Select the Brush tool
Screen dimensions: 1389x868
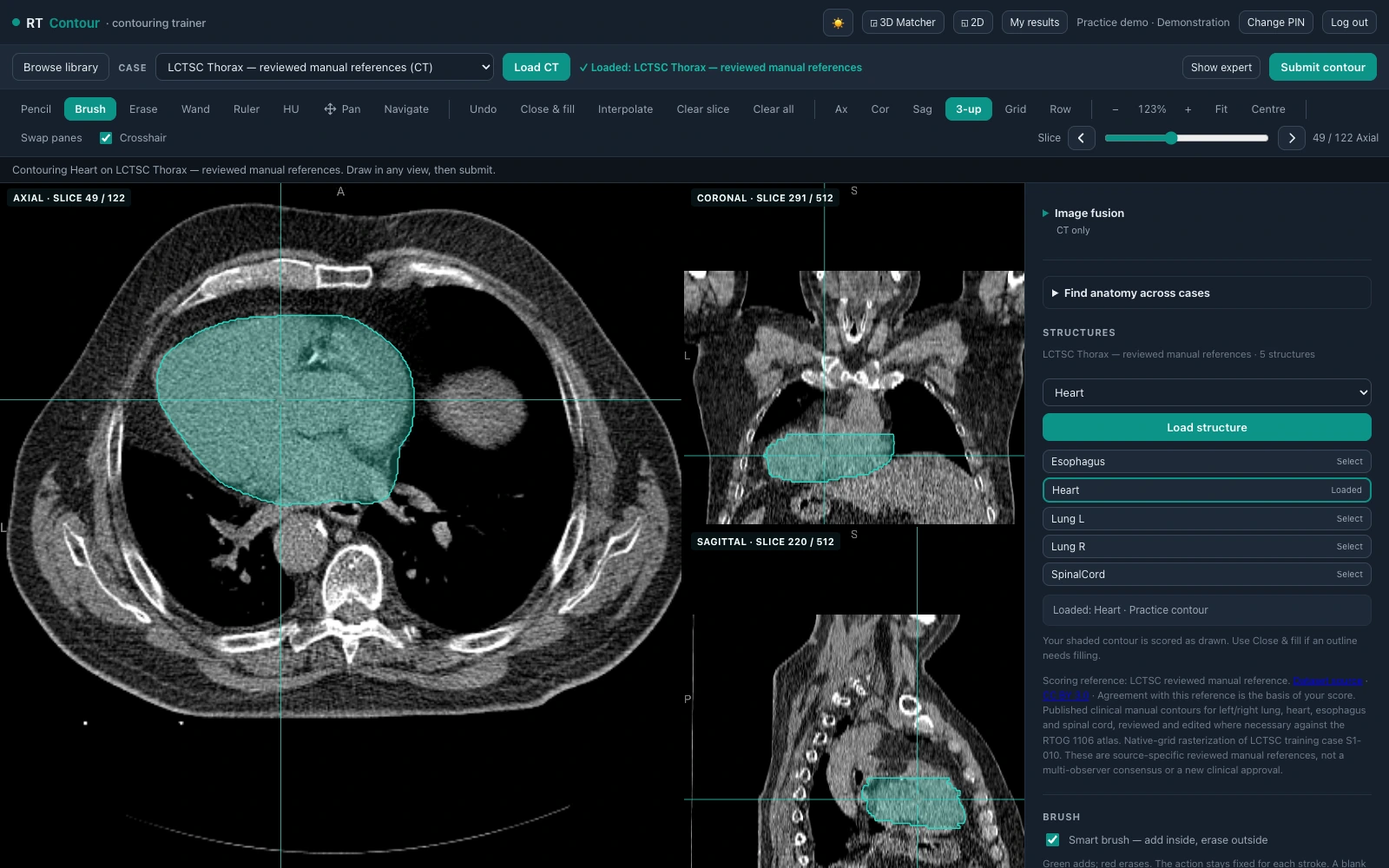pyautogui.click(x=90, y=109)
